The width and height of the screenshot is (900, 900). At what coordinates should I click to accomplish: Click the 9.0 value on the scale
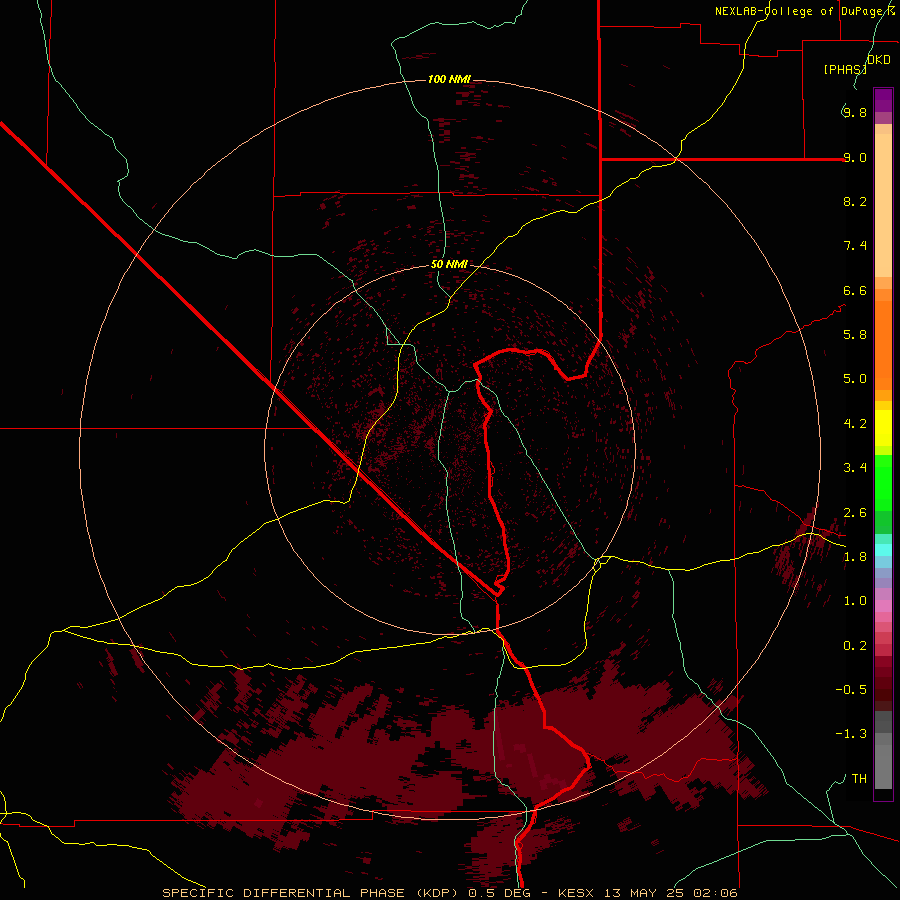coord(855,157)
